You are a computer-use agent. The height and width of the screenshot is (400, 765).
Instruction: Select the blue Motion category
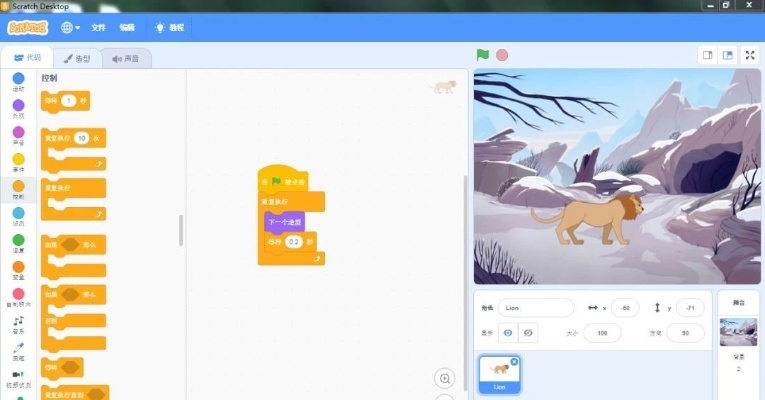[18, 81]
